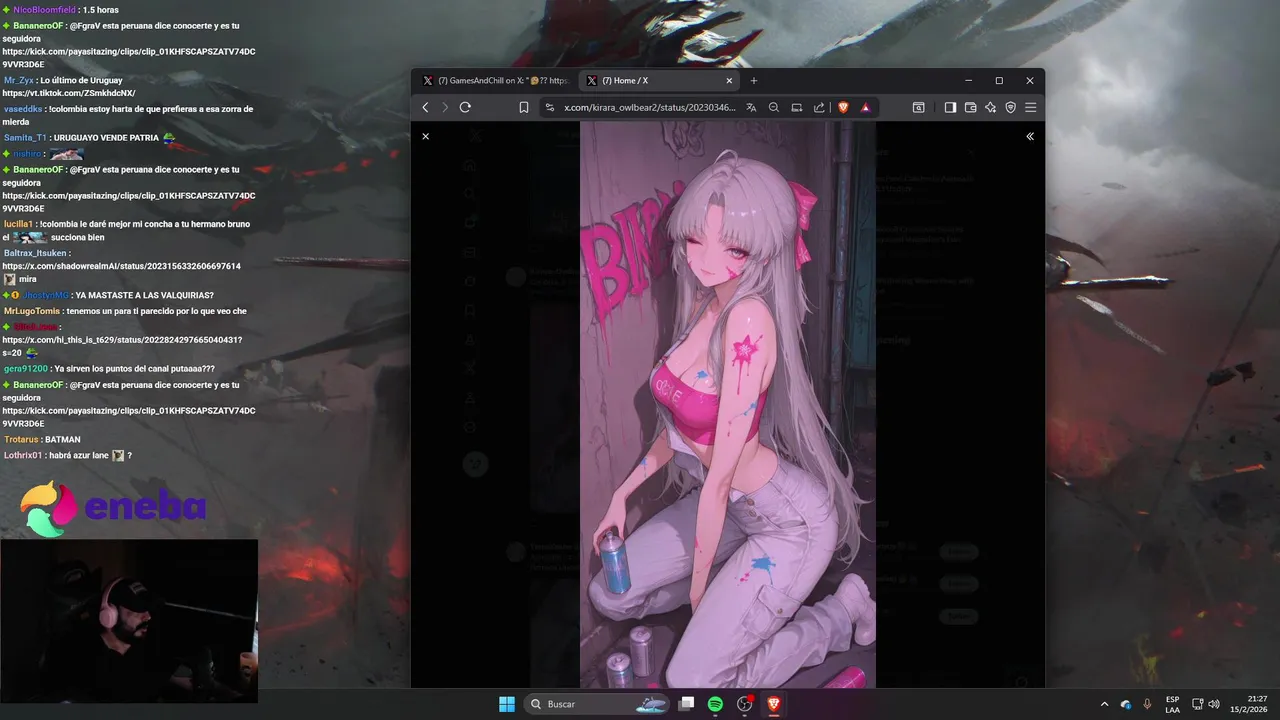The image size is (1280, 720).
Task: Open Task View on the taskbar
Action: tap(686, 704)
